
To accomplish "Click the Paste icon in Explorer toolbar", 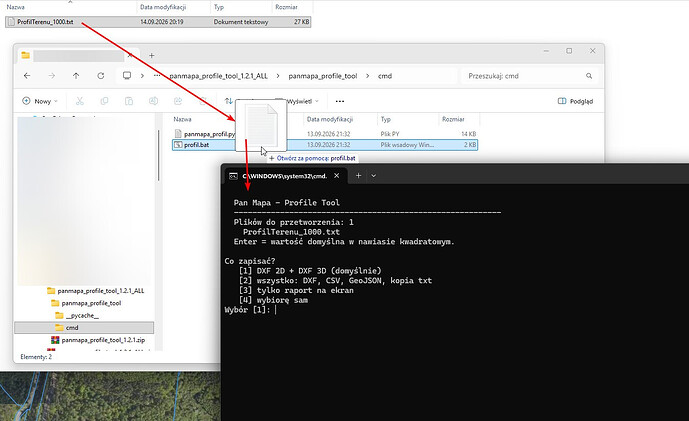I will (x=129, y=101).
